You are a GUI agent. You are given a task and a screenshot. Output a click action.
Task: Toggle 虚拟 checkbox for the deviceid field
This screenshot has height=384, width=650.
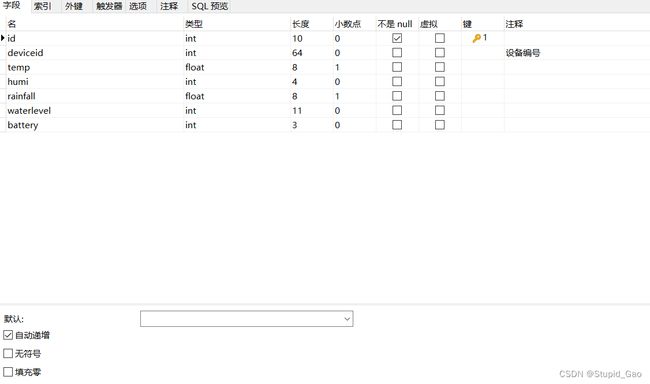pyautogui.click(x=440, y=53)
